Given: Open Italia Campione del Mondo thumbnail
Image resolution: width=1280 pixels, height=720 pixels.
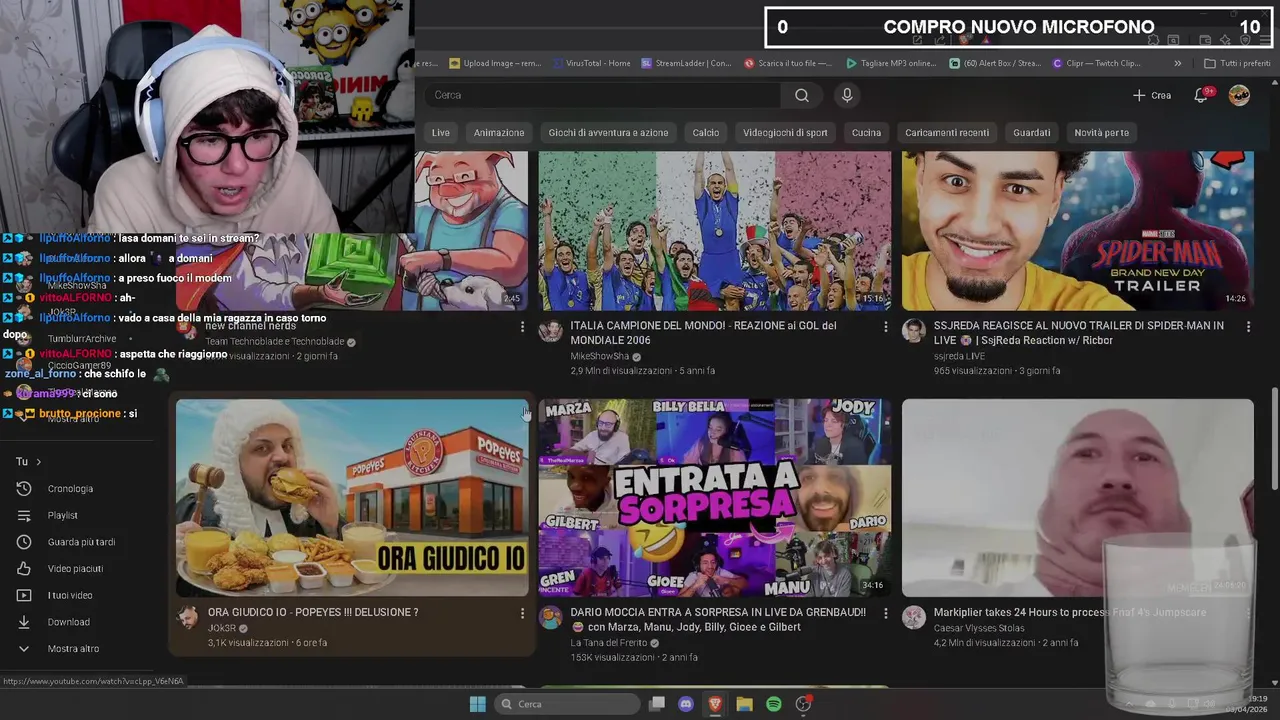Looking at the screenshot, I should click(714, 231).
